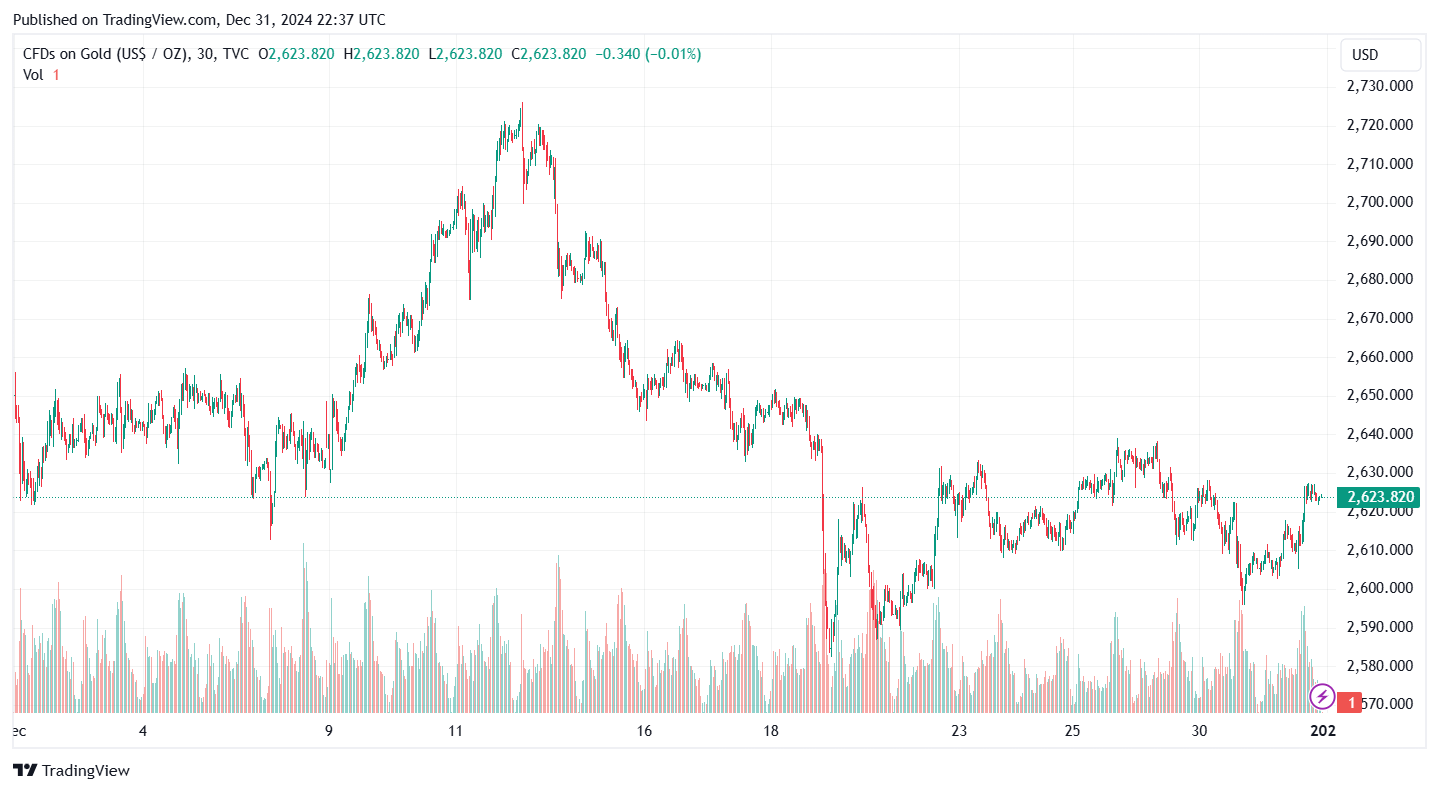Click the 2,670.000 price axis label
This screenshot has height=792, width=1439.
(1380, 318)
